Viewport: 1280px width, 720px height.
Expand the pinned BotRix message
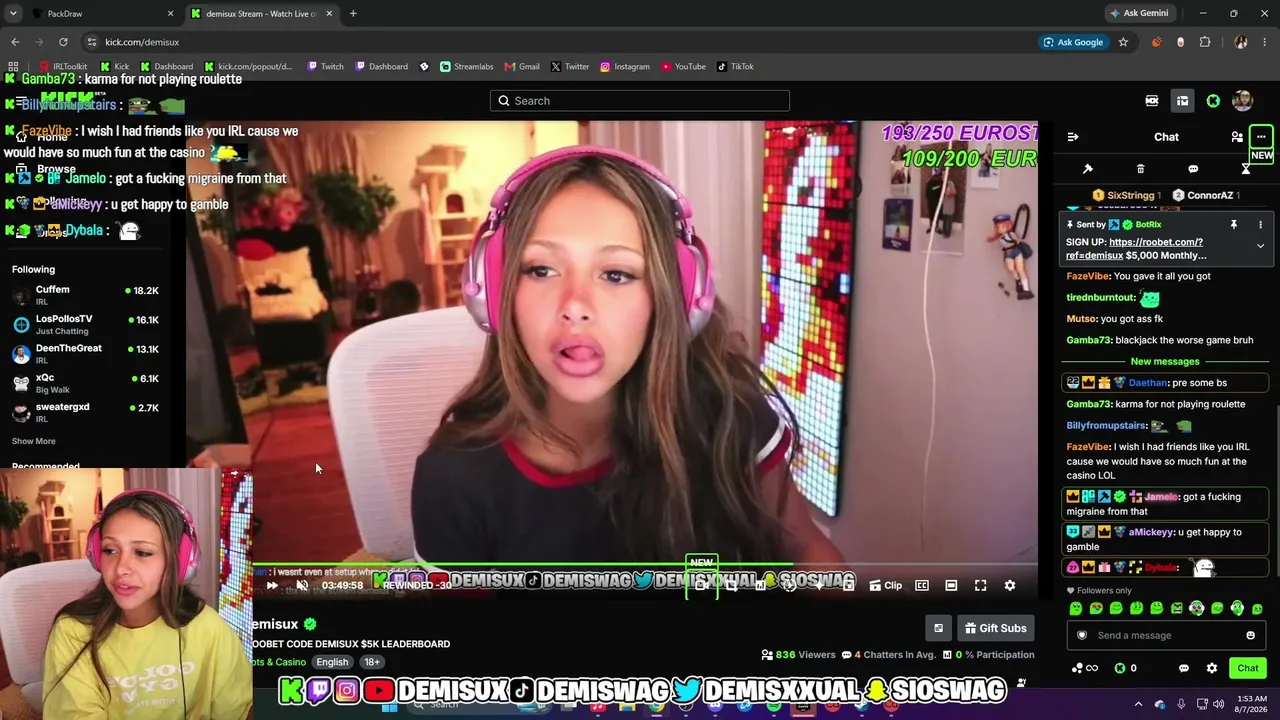(1260, 246)
